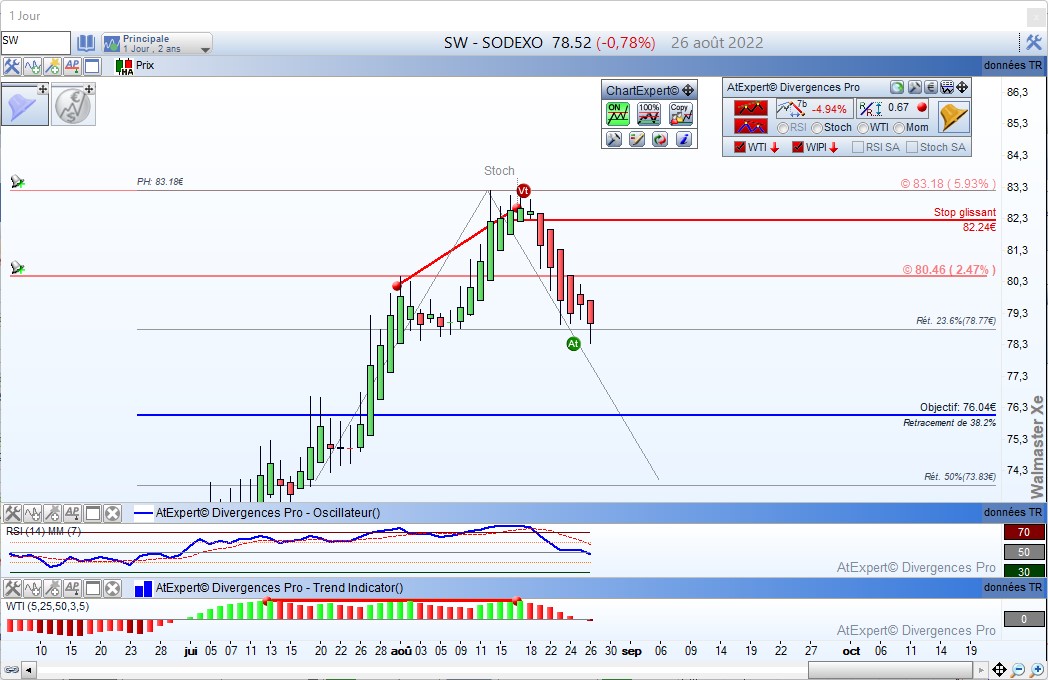Click the green refresh icon in Divergences Pro
This screenshot has width=1048, height=680.
[897, 87]
